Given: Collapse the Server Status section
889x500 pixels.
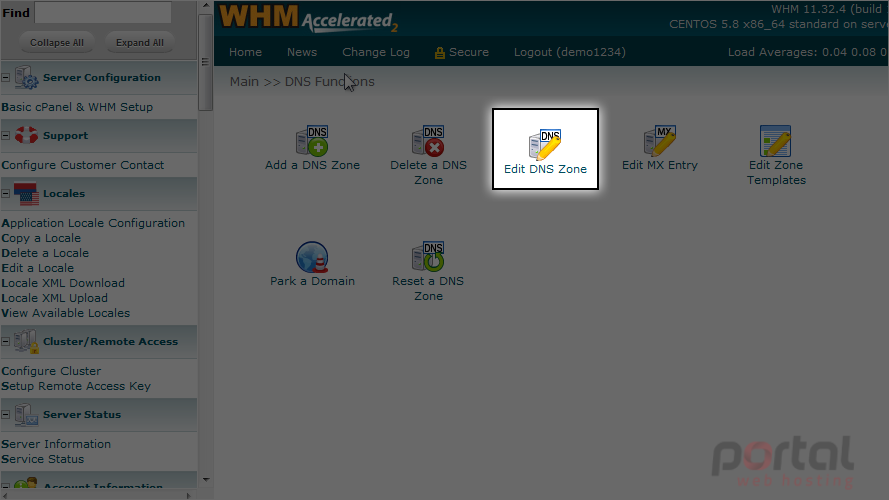Looking at the screenshot, I should (6, 414).
